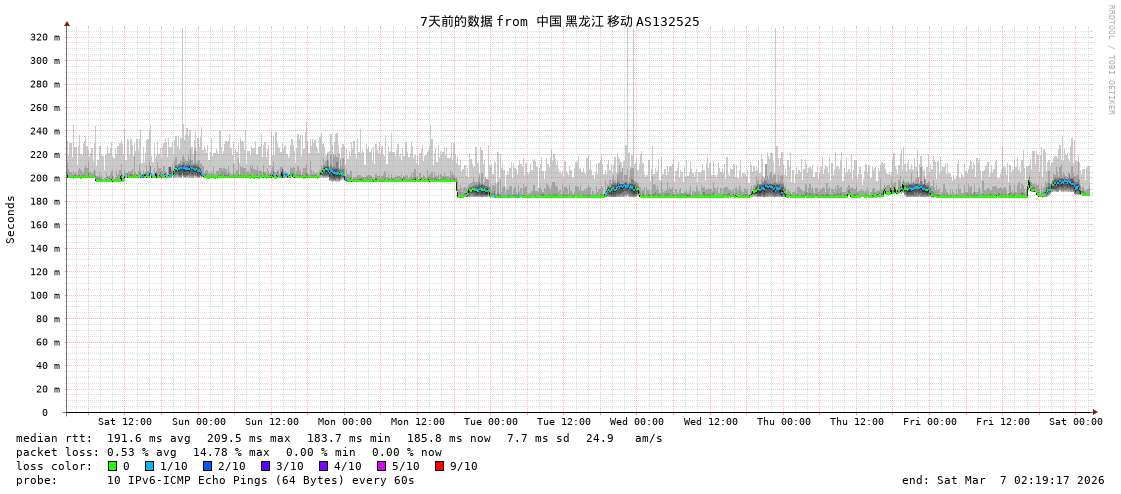Screen dimensions: 1121x494
Task: Click the red 9/10 loss color swatch
Action: tap(439, 466)
